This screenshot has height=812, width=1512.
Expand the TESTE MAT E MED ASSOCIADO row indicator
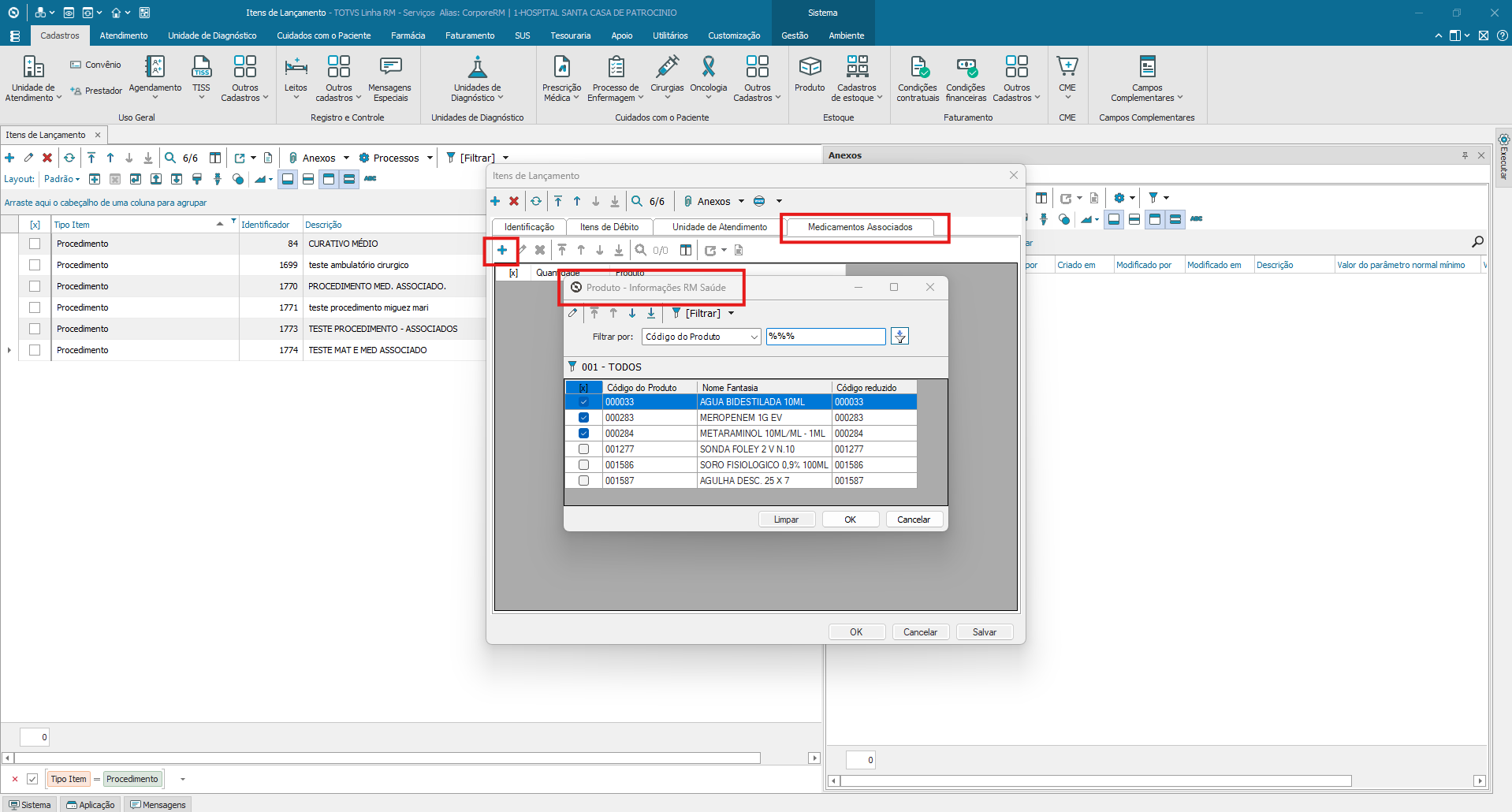pyautogui.click(x=9, y=350)
